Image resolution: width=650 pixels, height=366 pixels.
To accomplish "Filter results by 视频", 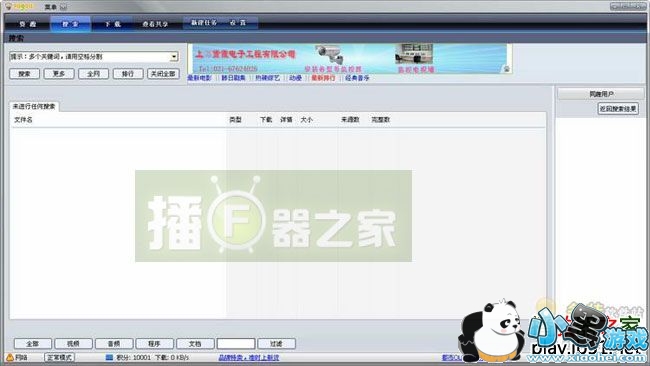I will coord(73,344).
